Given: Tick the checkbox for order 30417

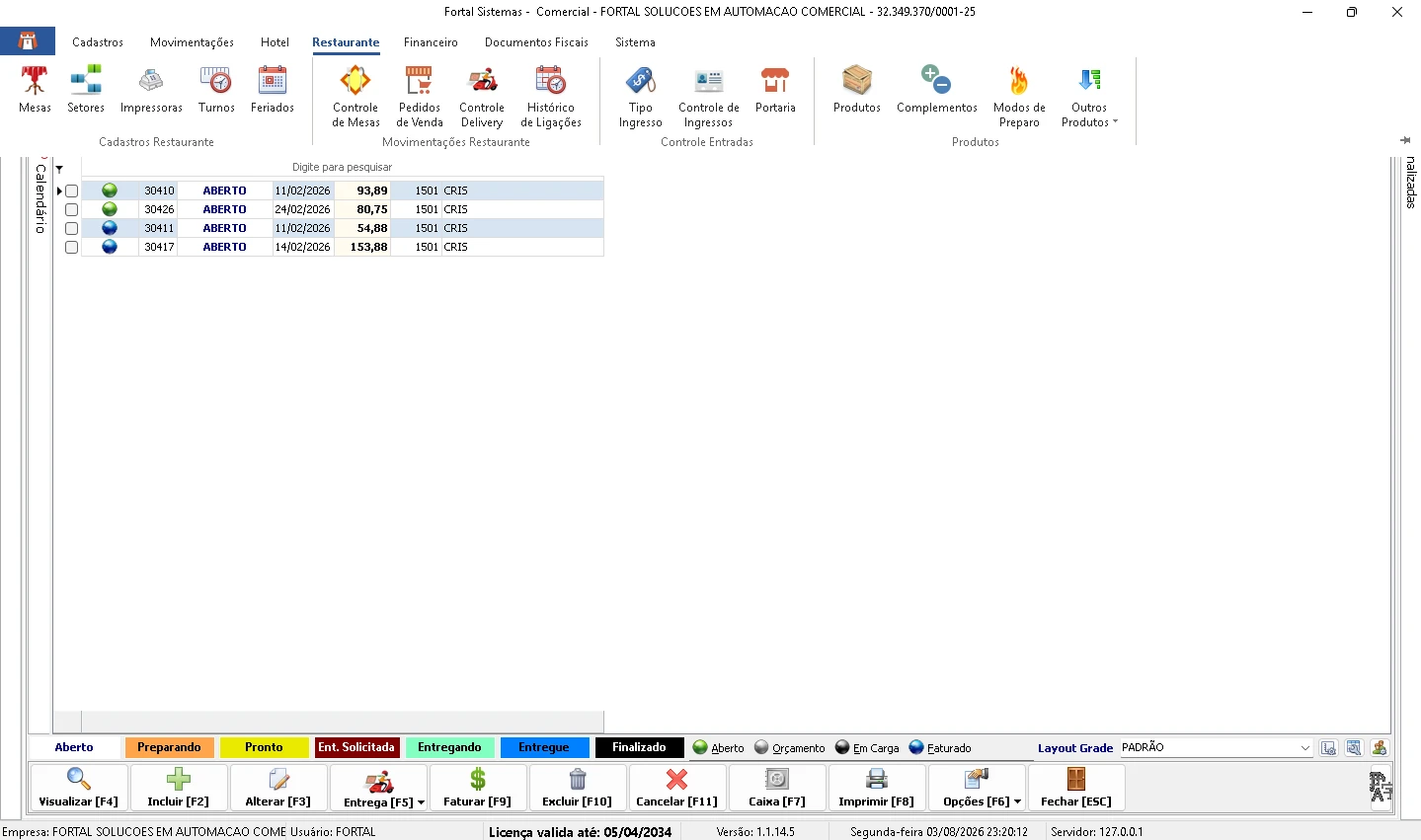Looking at the screenshot, I should click(71, 247).
